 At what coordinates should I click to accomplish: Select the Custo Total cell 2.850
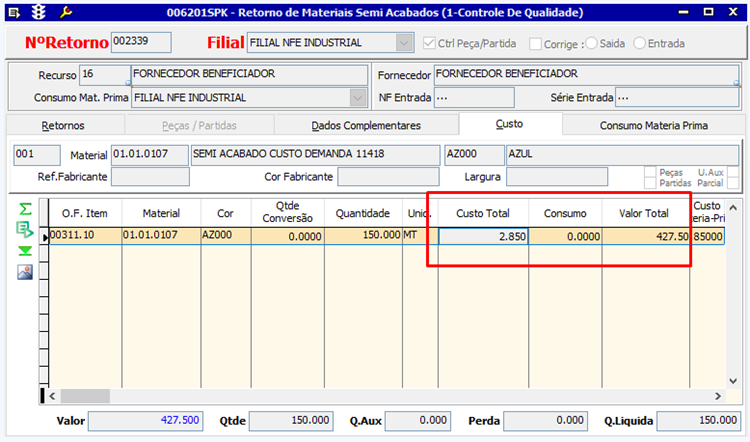click(483, 236)
